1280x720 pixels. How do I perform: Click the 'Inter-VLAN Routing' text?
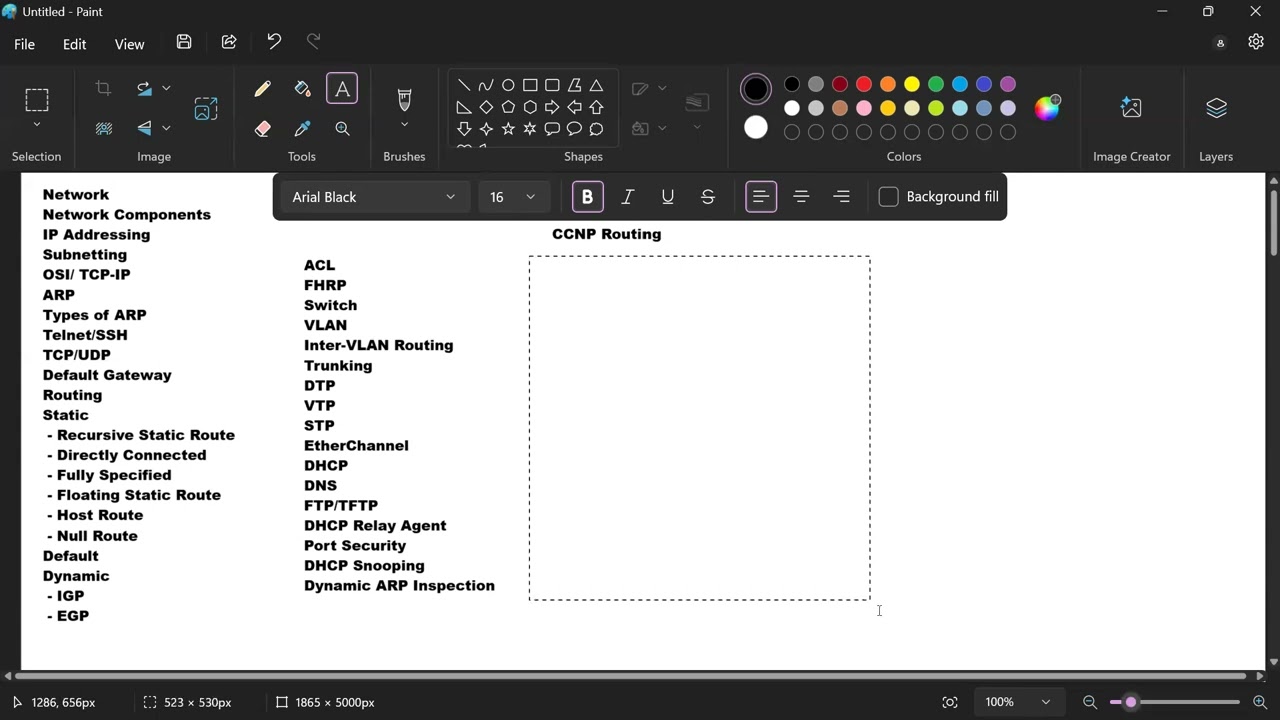point(379,345)
